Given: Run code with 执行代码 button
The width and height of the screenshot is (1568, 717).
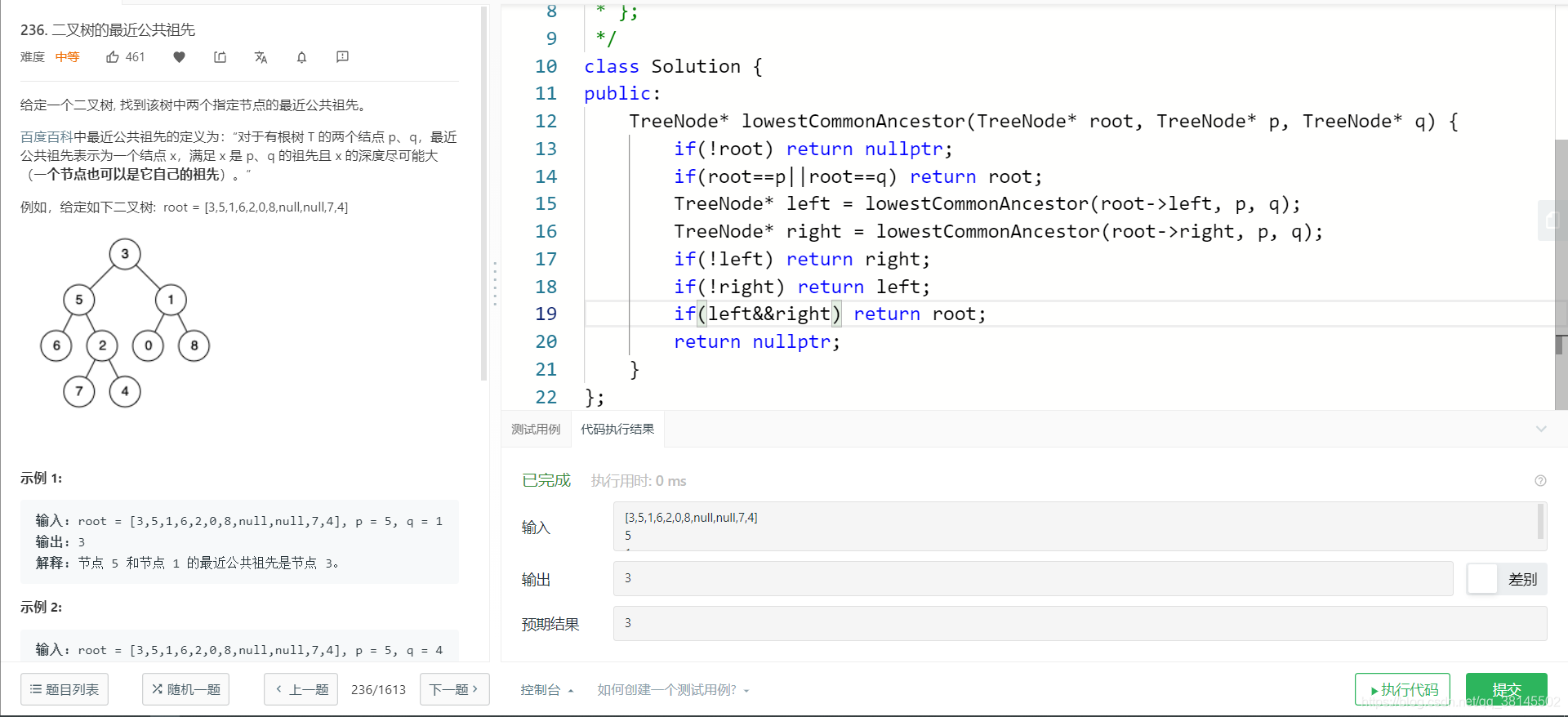Looking at the screenshot, I should tap(1402, 690).
